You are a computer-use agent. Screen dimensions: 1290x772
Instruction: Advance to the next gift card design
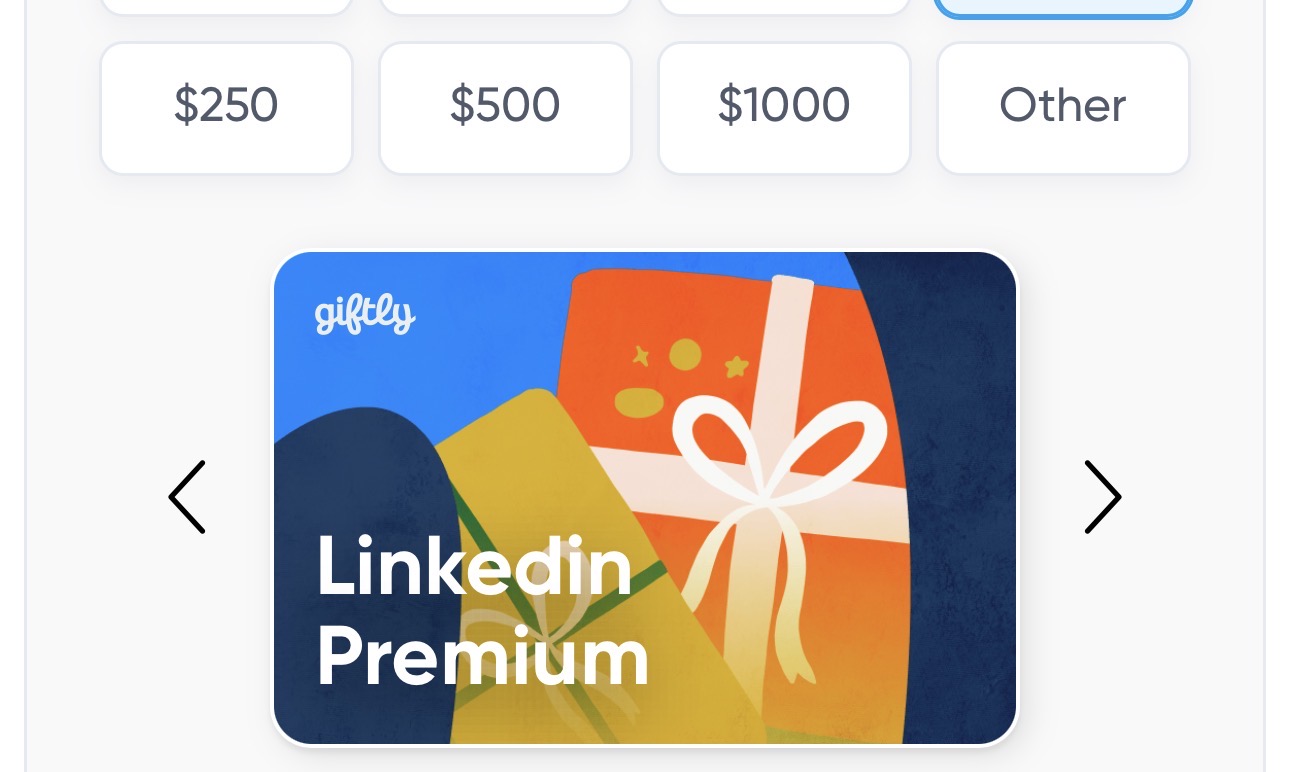[x=1103, y=497]
